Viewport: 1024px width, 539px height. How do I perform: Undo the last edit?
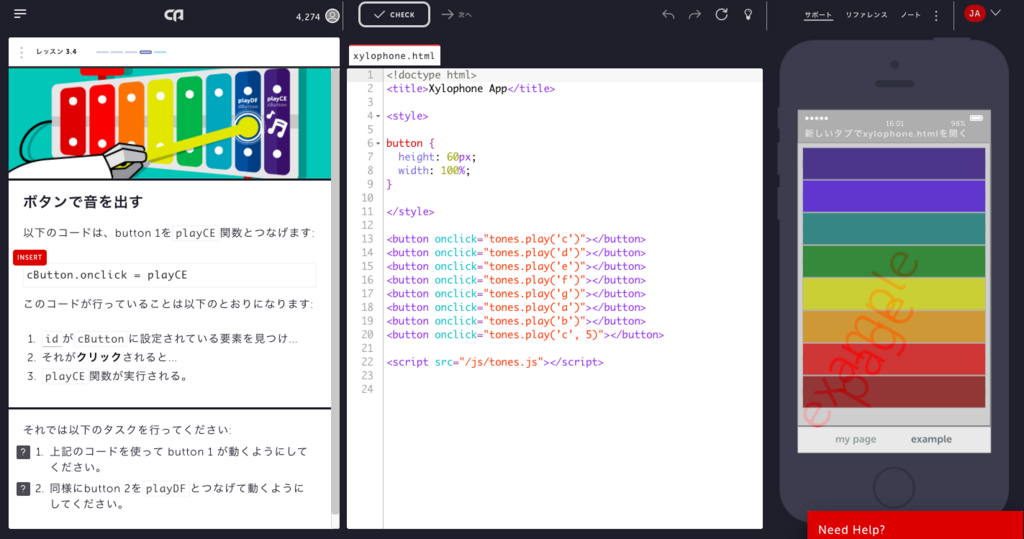[x=667, y=14]
